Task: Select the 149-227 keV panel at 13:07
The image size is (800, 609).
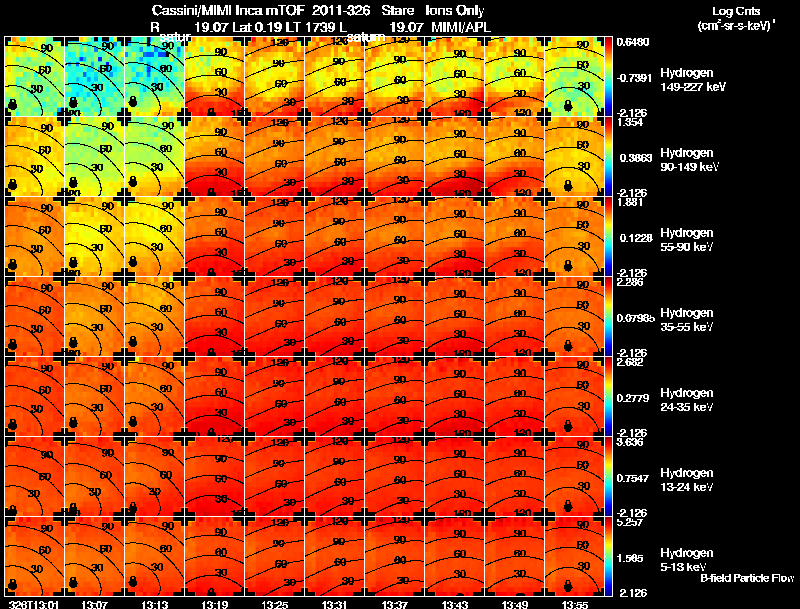Action: (x=94, y=77)
